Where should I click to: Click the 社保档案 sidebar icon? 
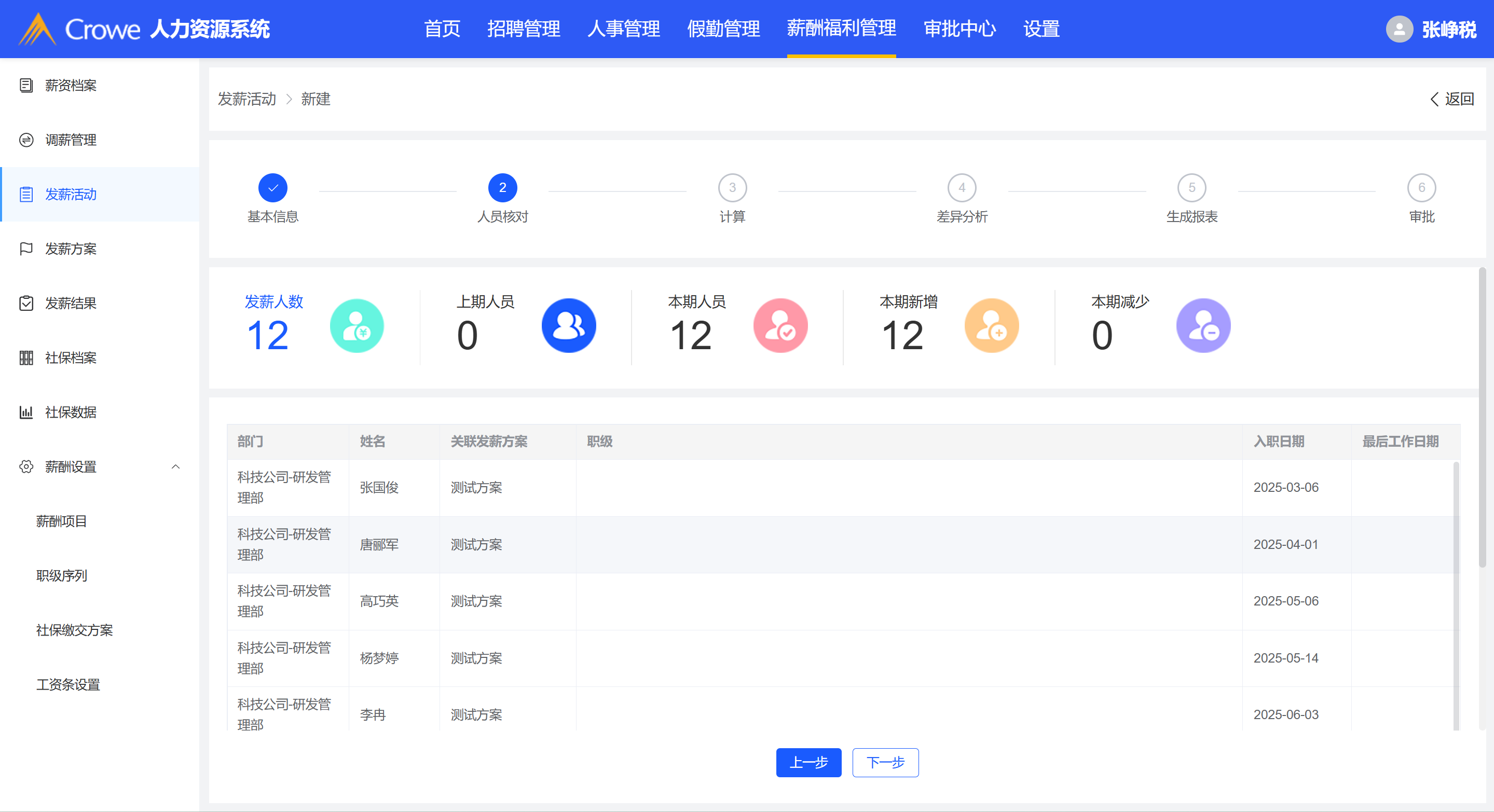pyautogui.click(x=26, y=358)
